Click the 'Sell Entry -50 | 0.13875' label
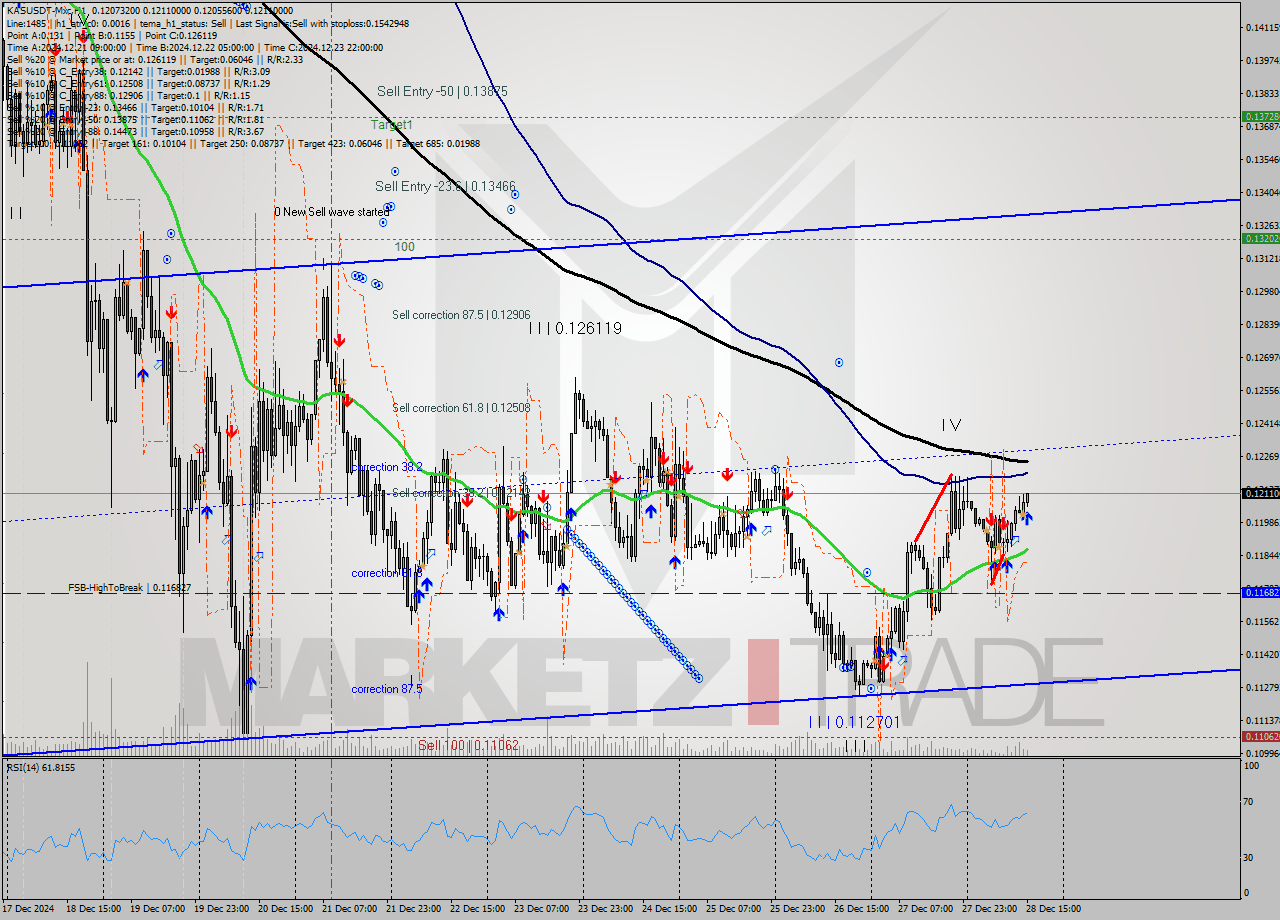This screenshot has height=920, width=1280. pos(442,91)
